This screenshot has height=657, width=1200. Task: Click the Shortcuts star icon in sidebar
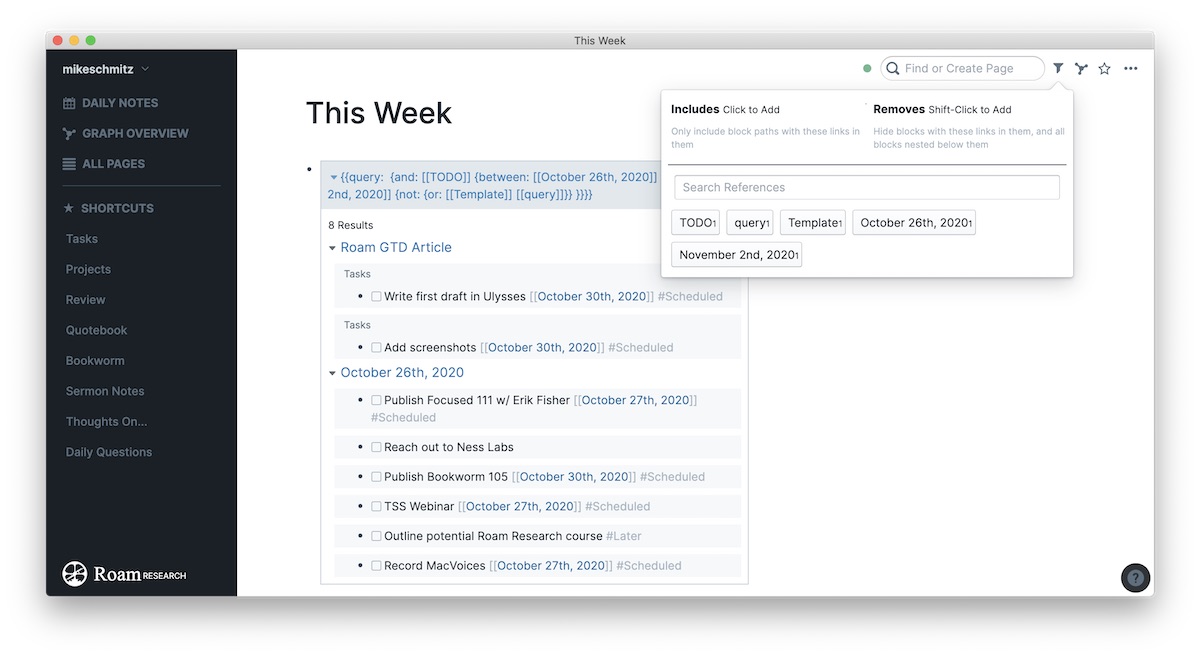[x=69, y=208]
